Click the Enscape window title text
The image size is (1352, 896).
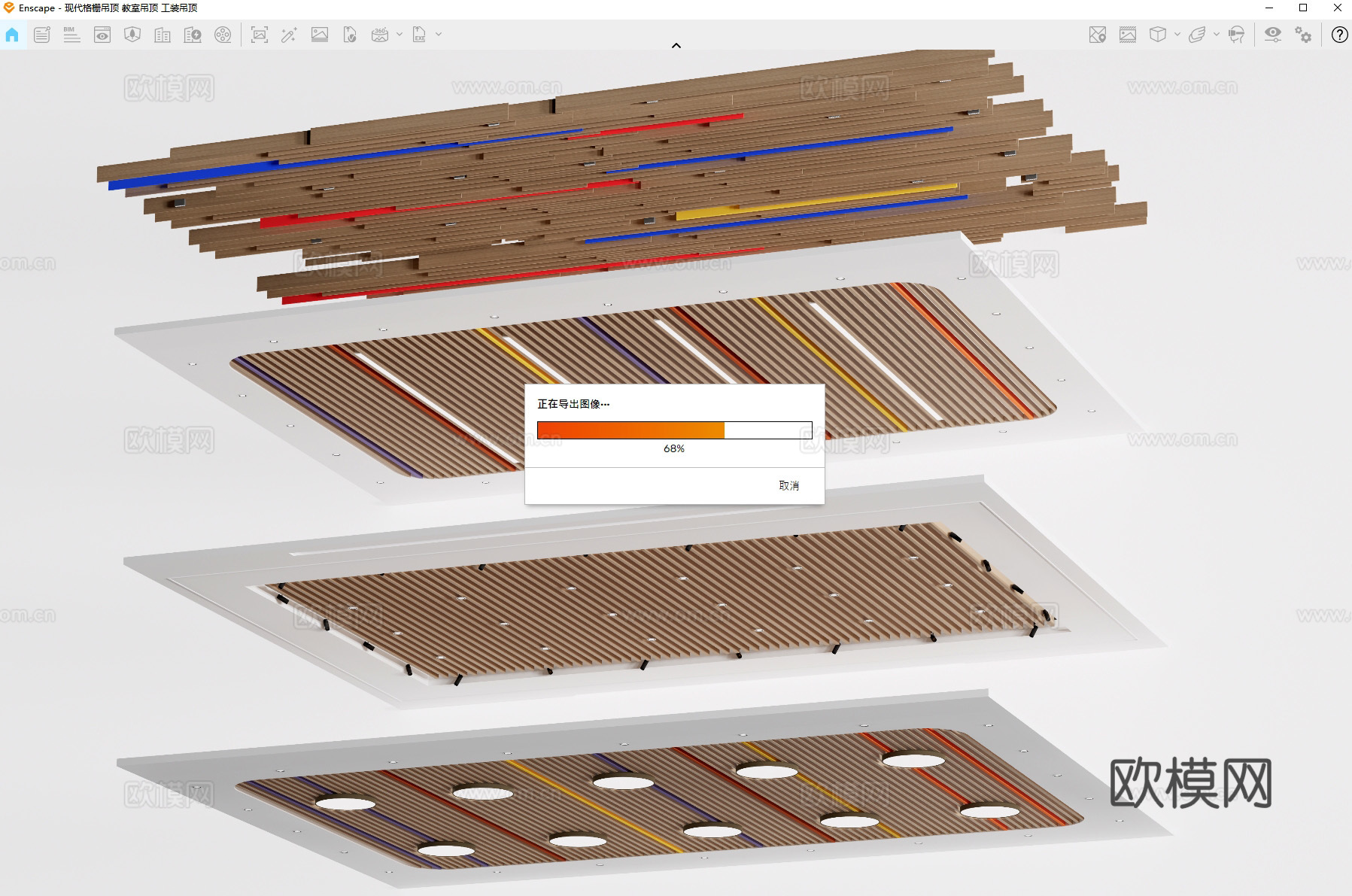point(108,8)
